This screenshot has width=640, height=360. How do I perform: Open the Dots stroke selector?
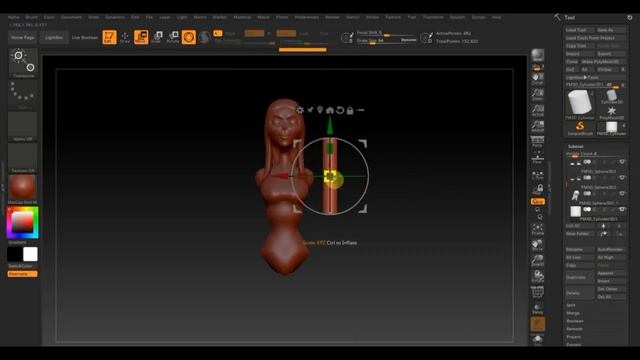click(x=23, y=95)
